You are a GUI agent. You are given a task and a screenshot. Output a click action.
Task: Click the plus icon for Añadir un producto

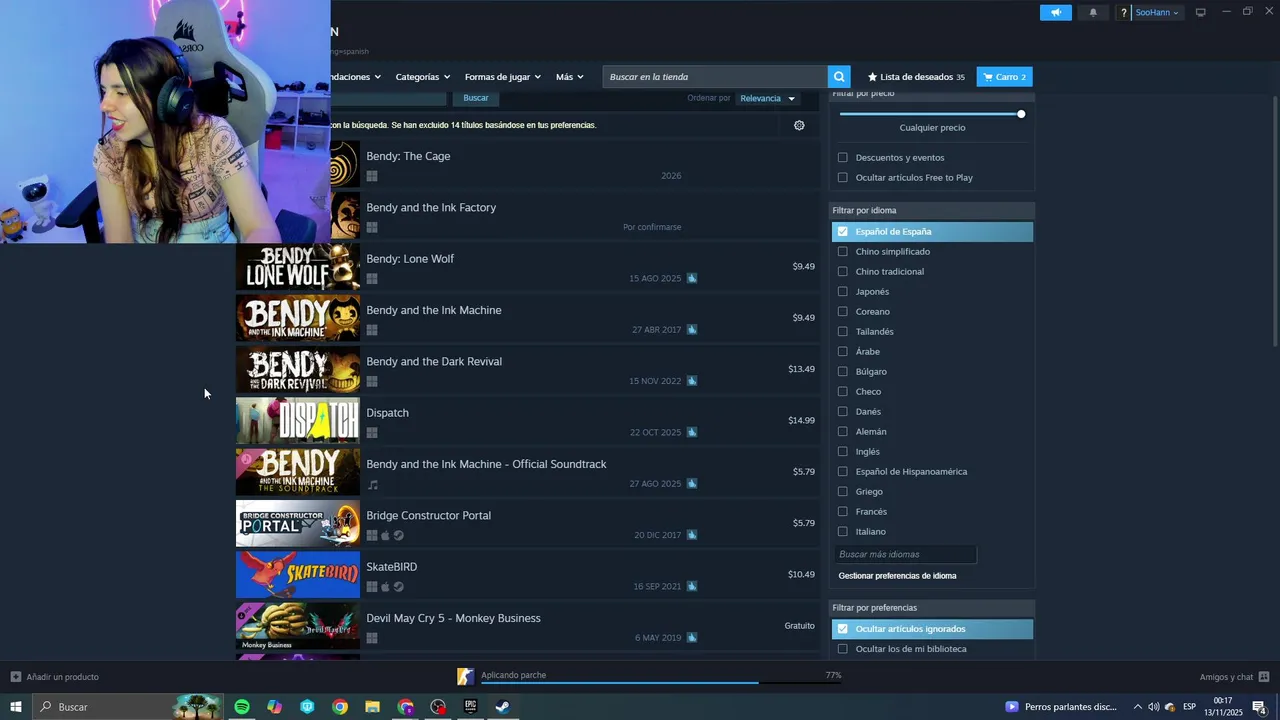(x=16, y=677)
